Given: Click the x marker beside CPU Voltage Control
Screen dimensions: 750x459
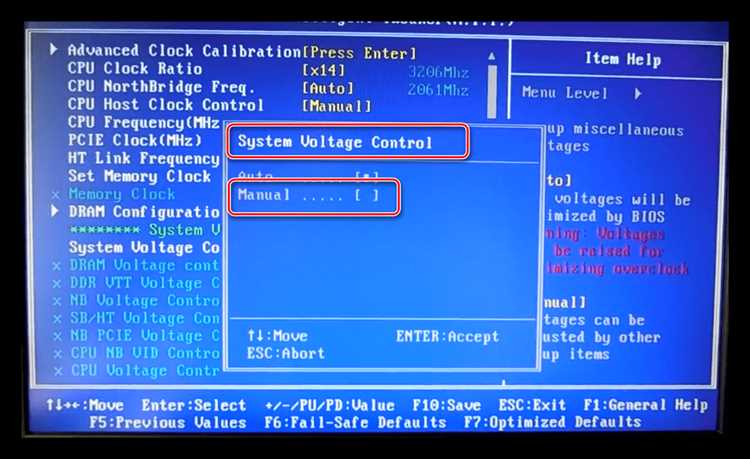Looking at the screenshot, I should pyautogui.click(x=58, y=371).
